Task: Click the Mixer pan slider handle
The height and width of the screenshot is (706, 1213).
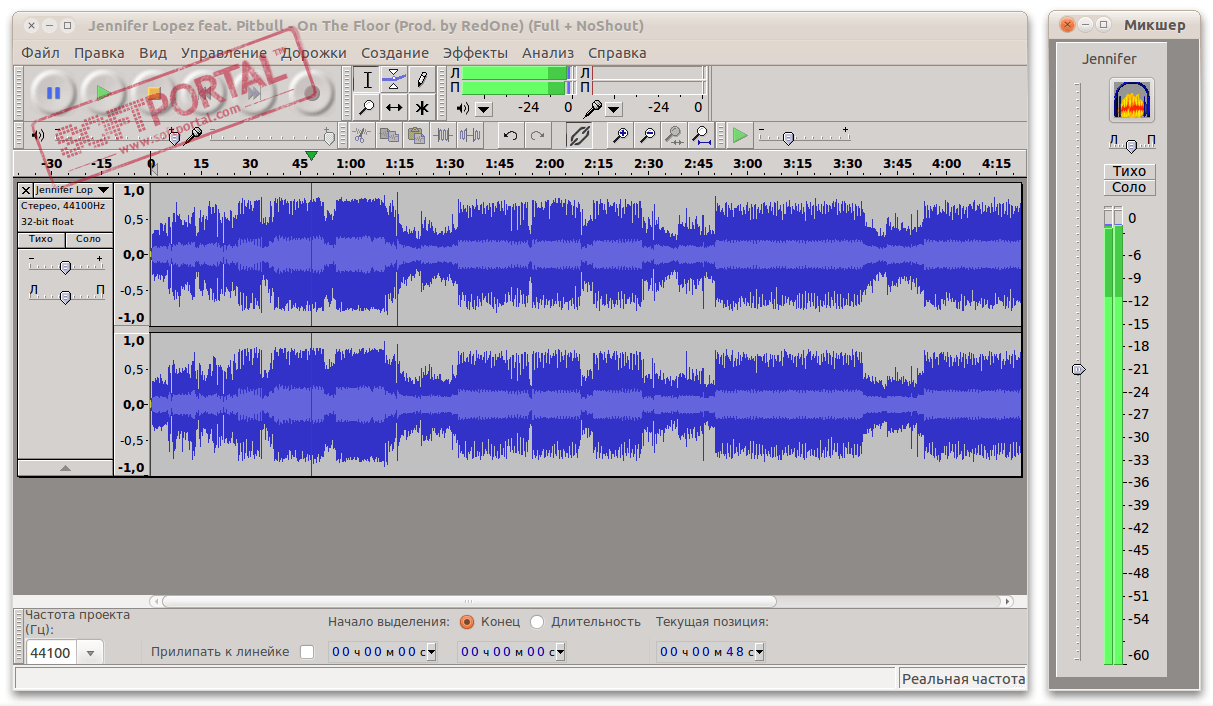Action: pos(1131,146)
